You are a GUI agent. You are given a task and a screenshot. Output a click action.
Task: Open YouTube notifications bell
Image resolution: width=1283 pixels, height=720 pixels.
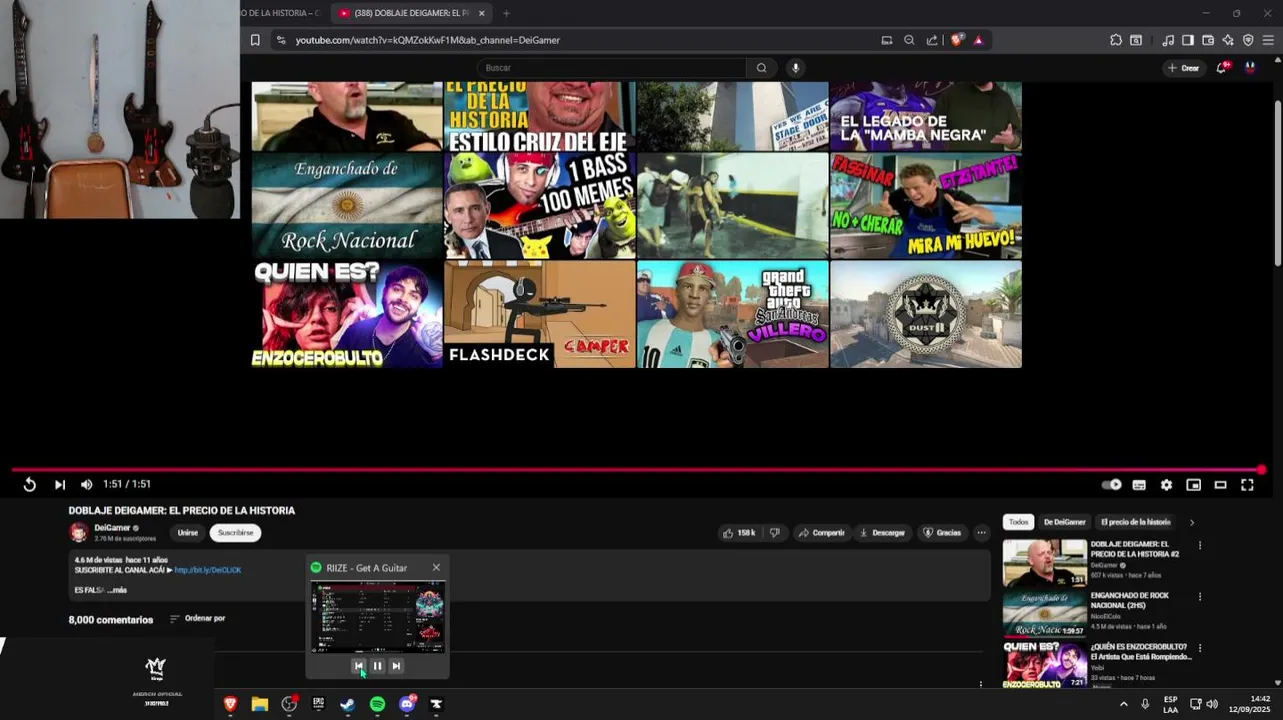click(1222, 68)
